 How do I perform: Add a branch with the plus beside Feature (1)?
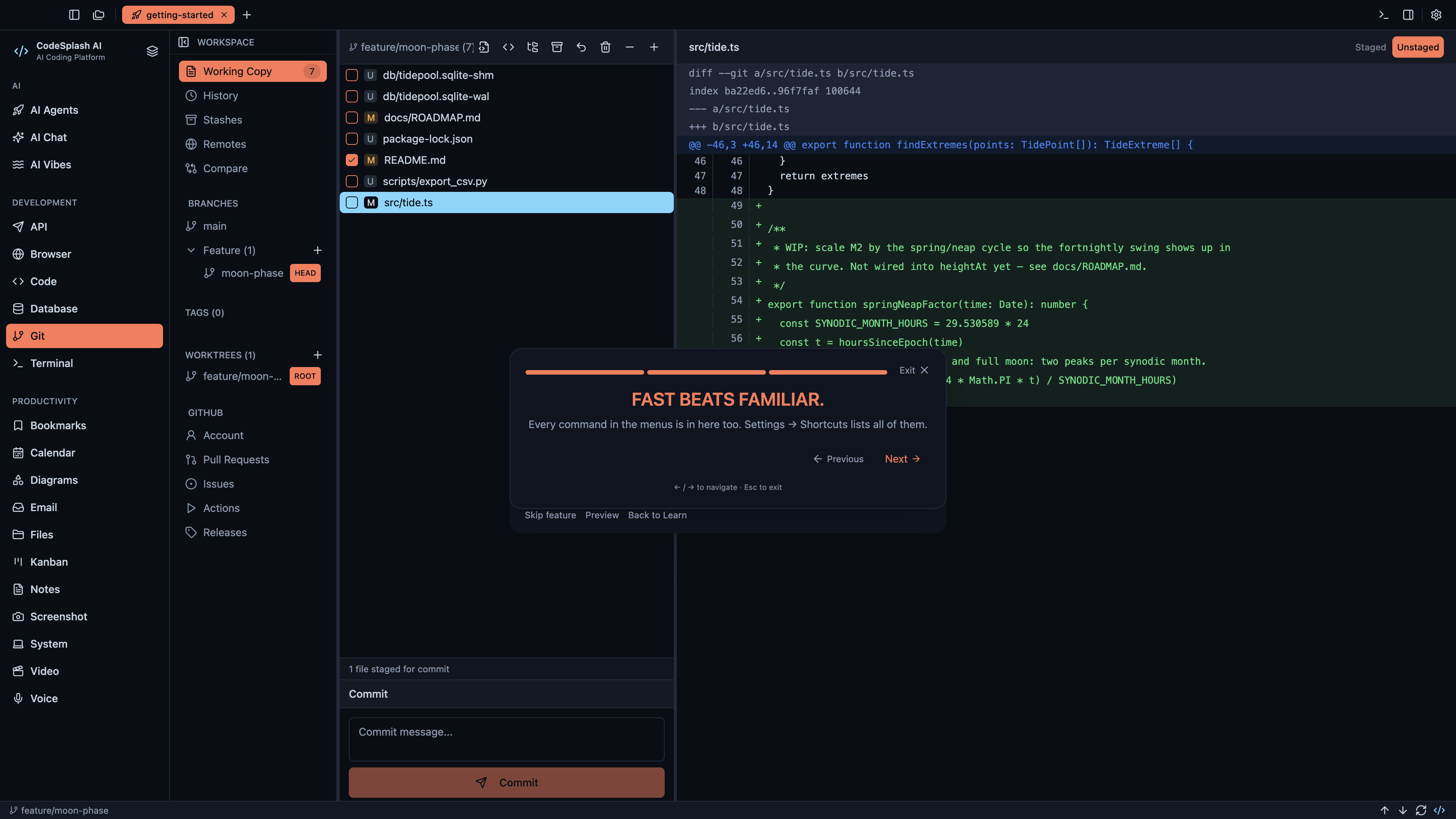coord(318,250)
